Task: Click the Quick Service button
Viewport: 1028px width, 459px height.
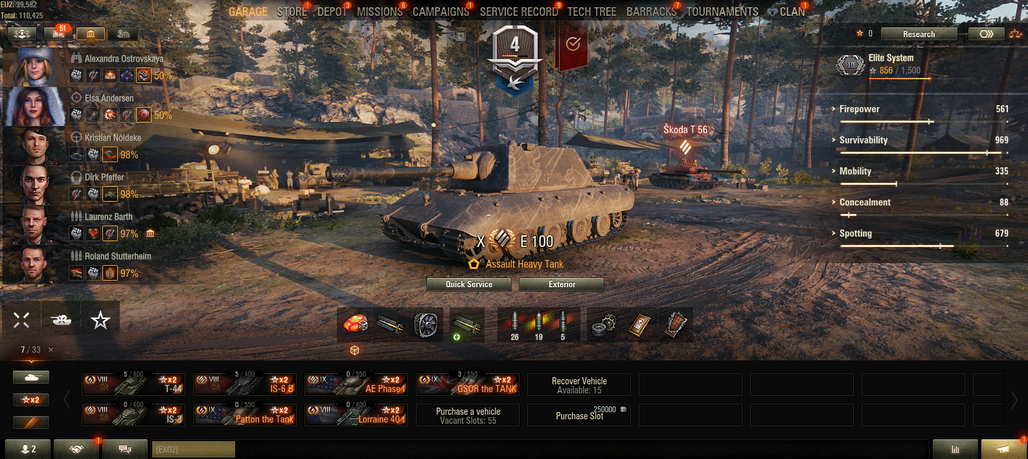Action: point(469,285)
